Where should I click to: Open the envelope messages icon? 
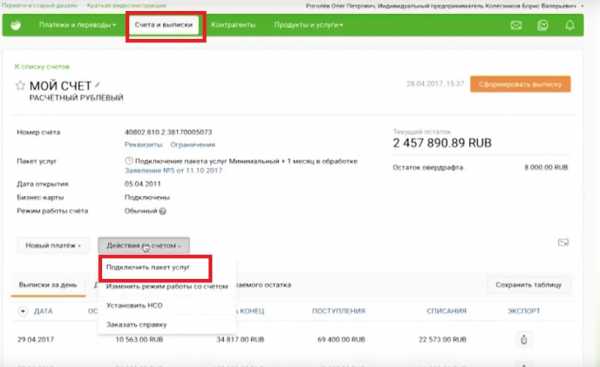516,25
